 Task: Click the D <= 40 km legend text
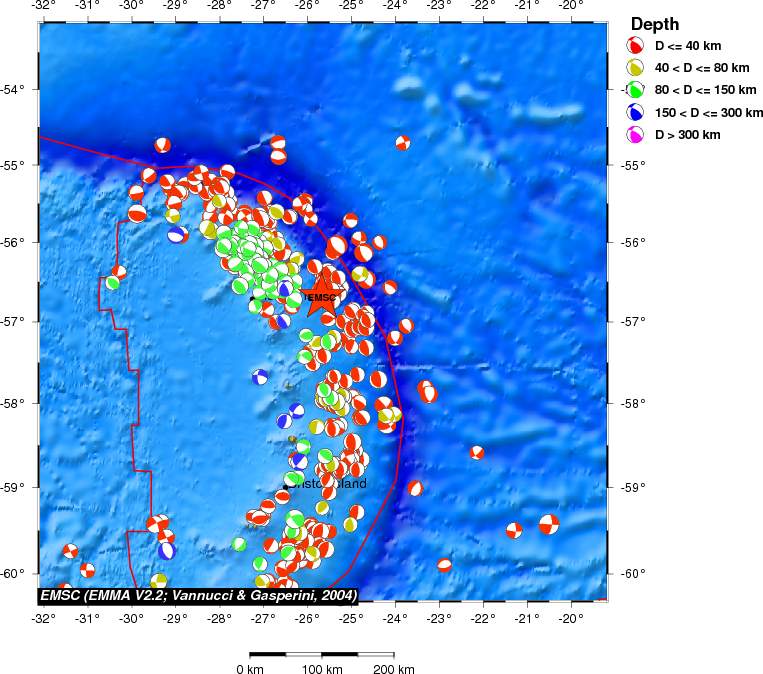pos(688,46)
